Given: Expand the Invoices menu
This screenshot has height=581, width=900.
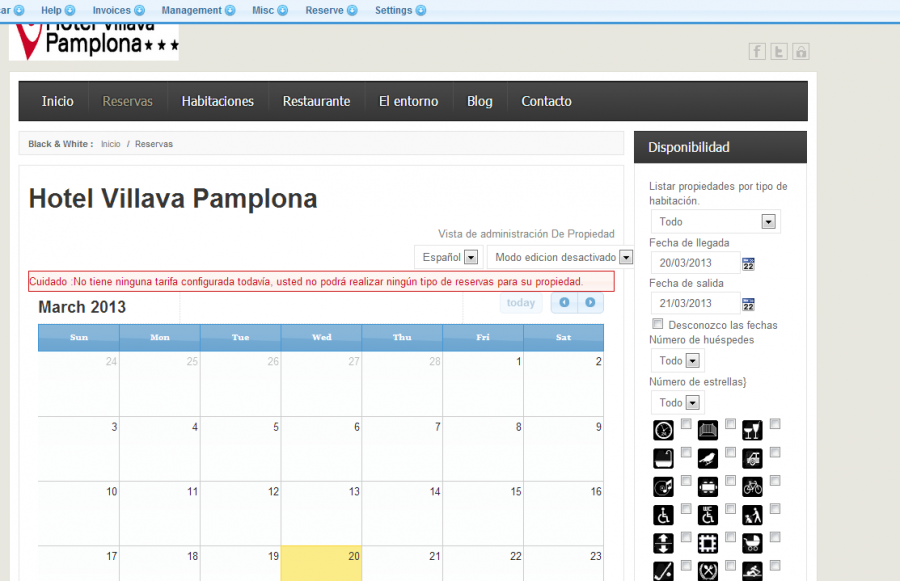Looking at the screenshot, I should [x=118, y=10].
